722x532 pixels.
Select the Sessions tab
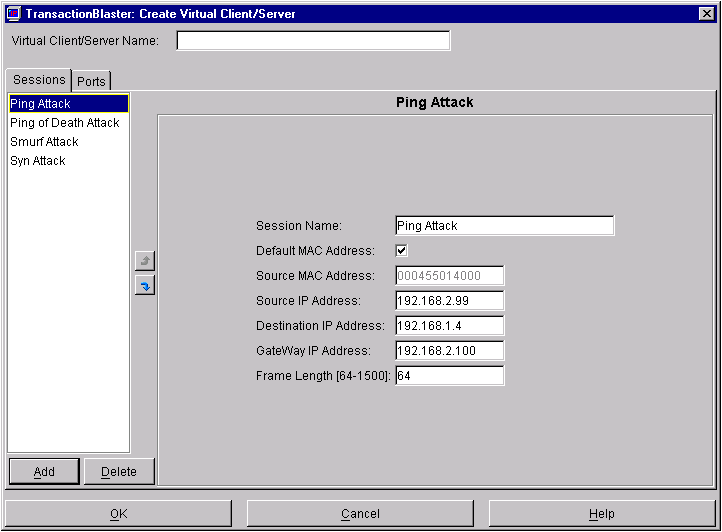pyautogui.click(x=39, y=80)
